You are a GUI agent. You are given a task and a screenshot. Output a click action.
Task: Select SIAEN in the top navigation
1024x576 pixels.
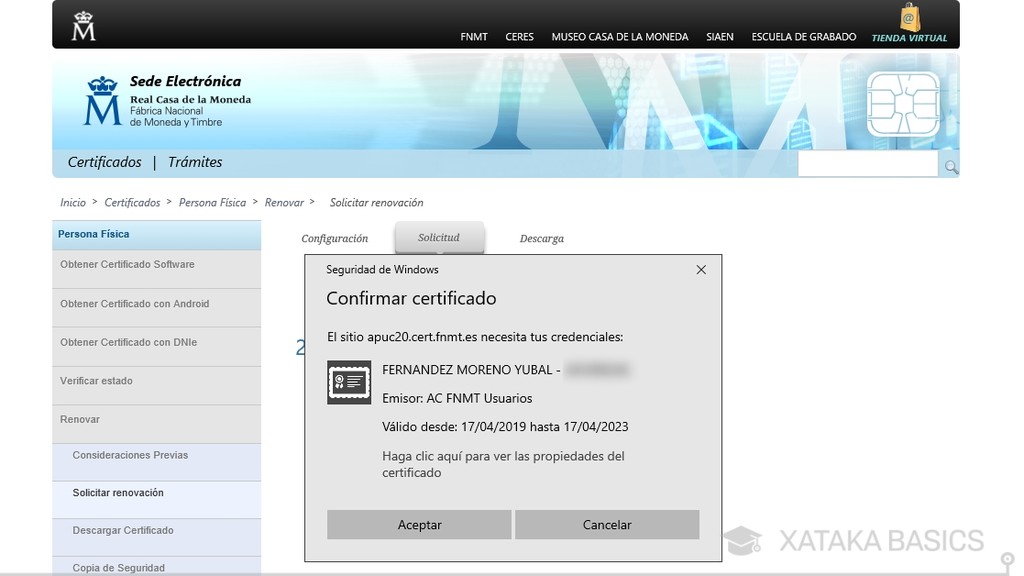point(720,36)
